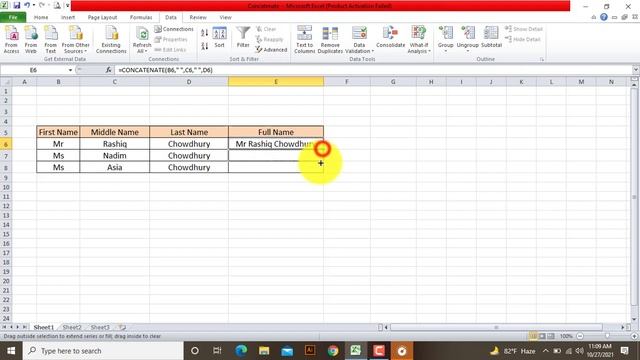The image size is (640, 360).
Task: Sort A to Z ascending
Action: [204, 33]
